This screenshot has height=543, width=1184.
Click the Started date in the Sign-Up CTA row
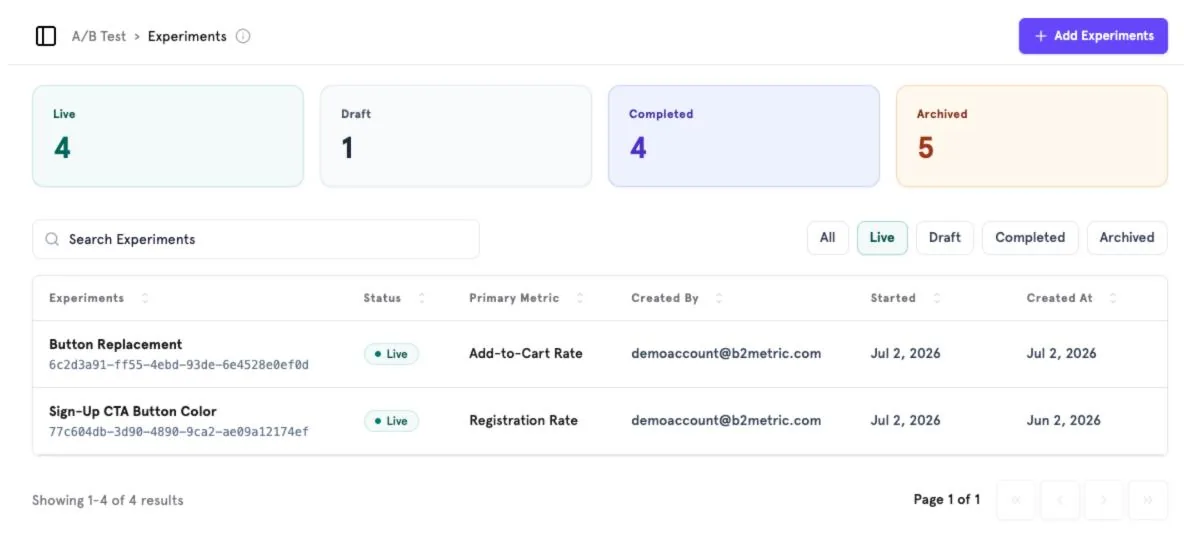(905, 421)
